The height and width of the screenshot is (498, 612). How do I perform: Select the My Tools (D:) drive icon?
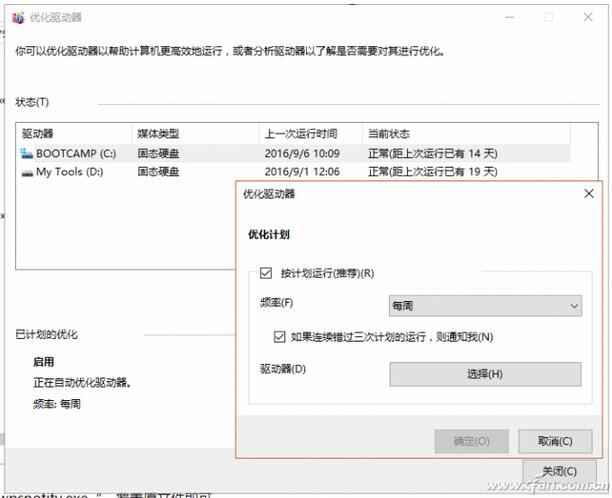(27, 173)
